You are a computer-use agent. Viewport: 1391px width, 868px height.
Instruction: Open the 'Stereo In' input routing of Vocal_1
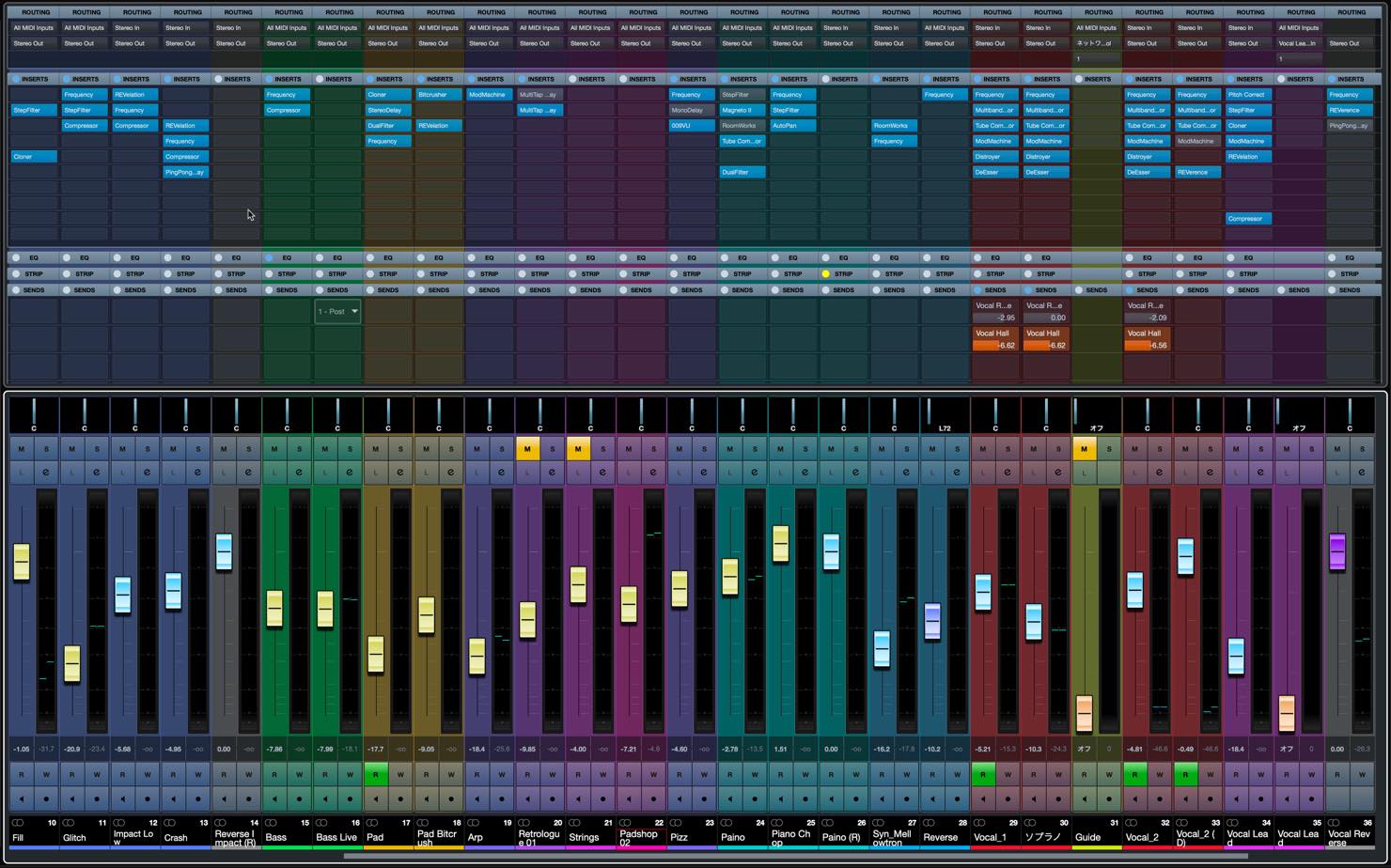[x=995, y=28]
